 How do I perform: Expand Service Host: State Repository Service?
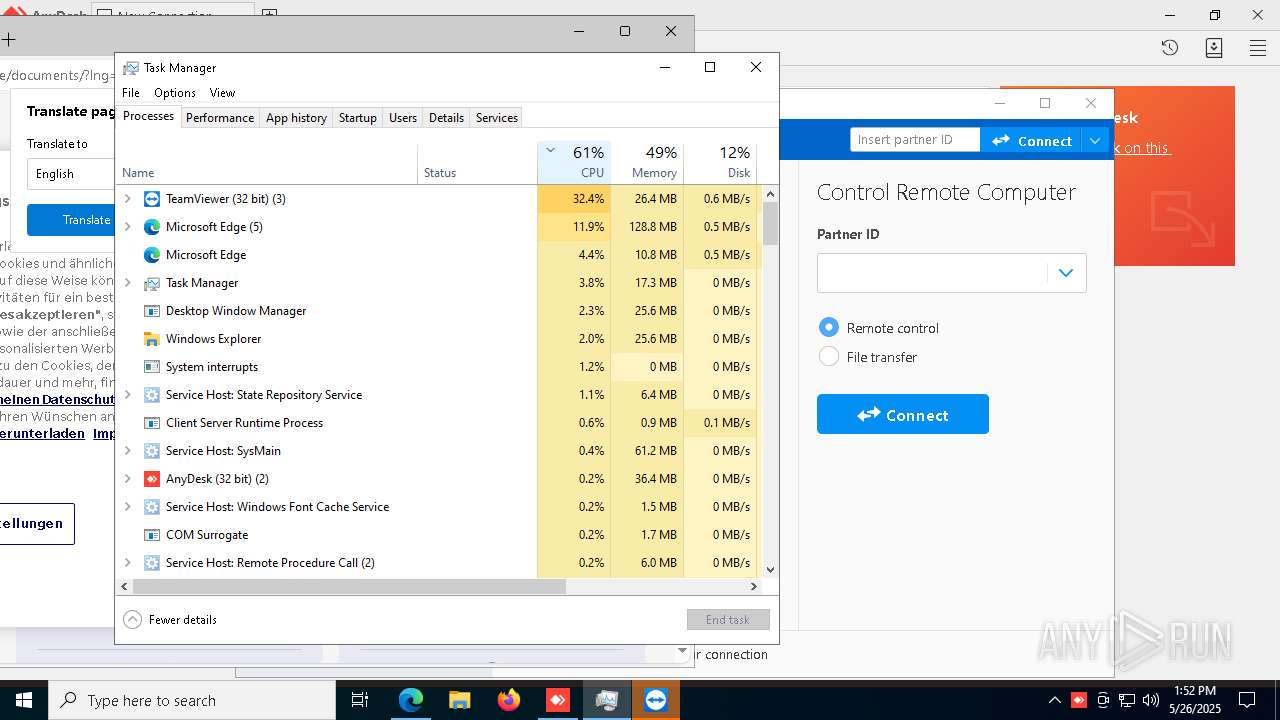(x=127, y=395)
